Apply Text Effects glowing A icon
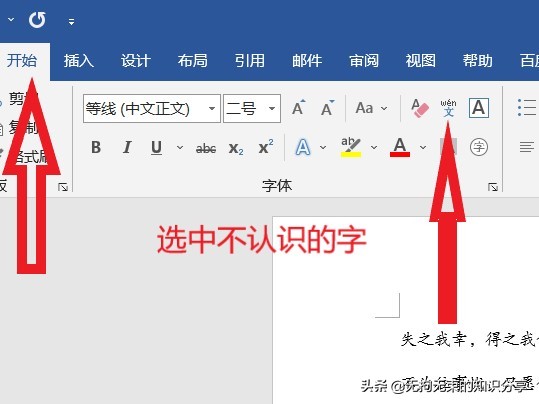 pyautogui.click(x=303, y=147)
